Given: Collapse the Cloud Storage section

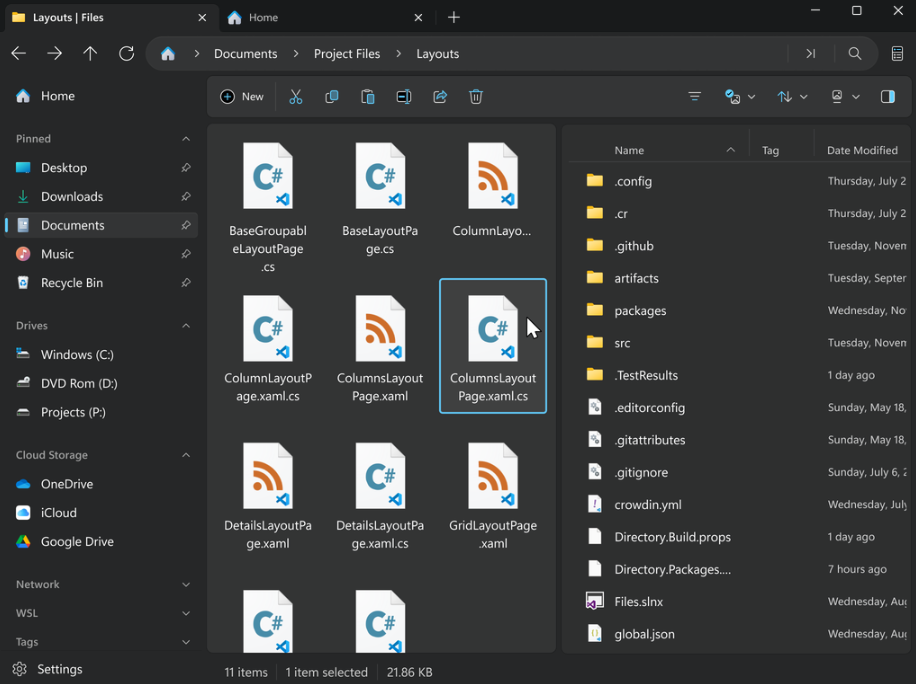Looking at the screenshot, I should point(186,455).
